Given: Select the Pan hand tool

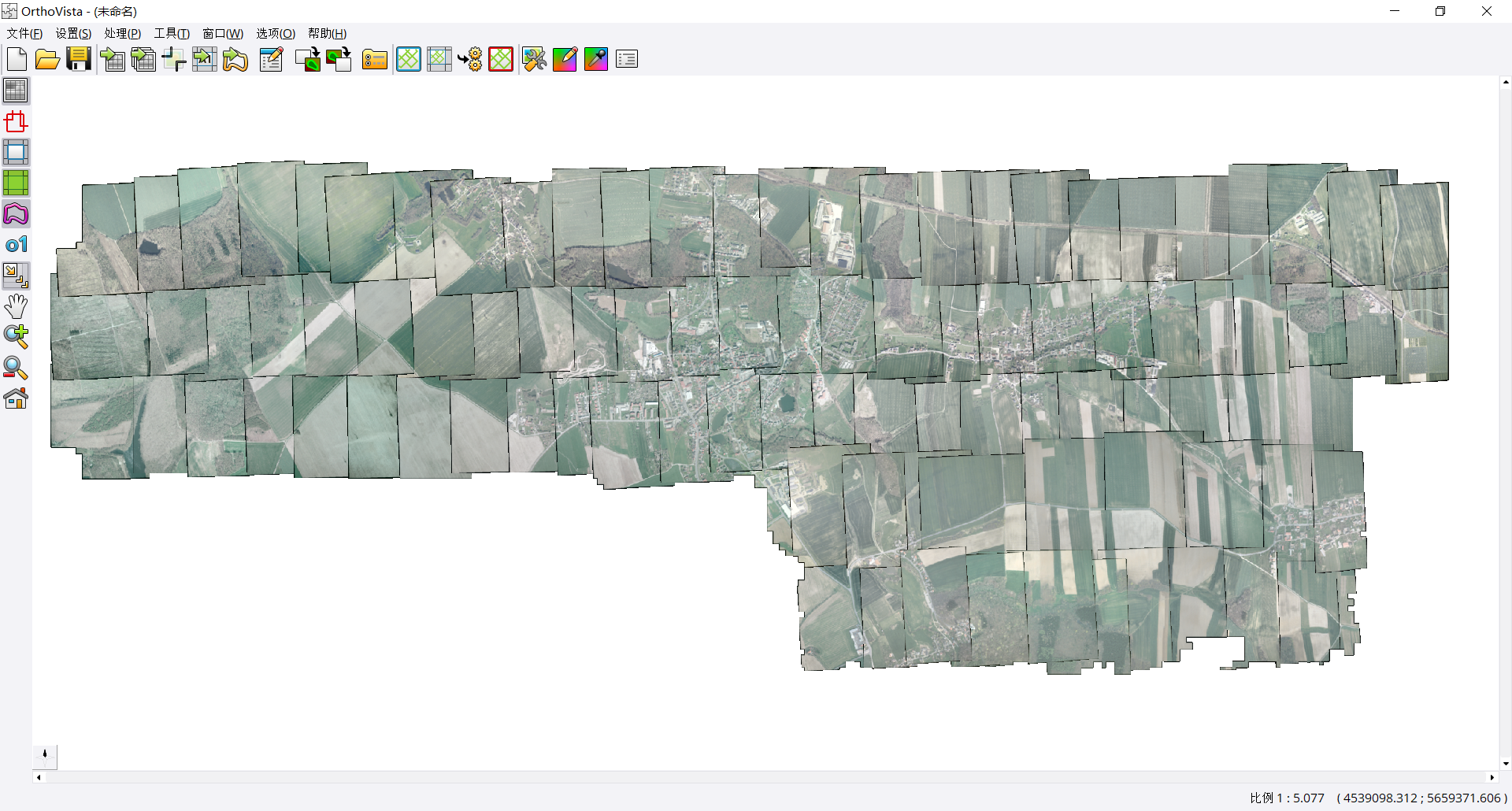Looking at the screenshot, I should [x=16, y=306].
